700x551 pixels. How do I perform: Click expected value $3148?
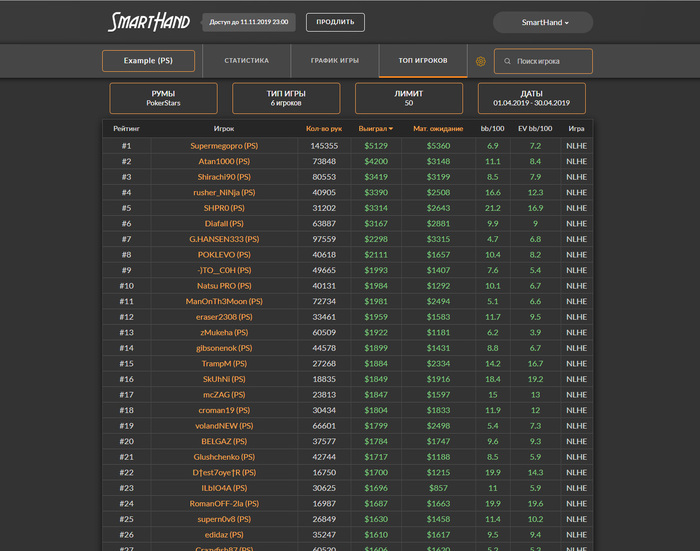pos(438,162)
